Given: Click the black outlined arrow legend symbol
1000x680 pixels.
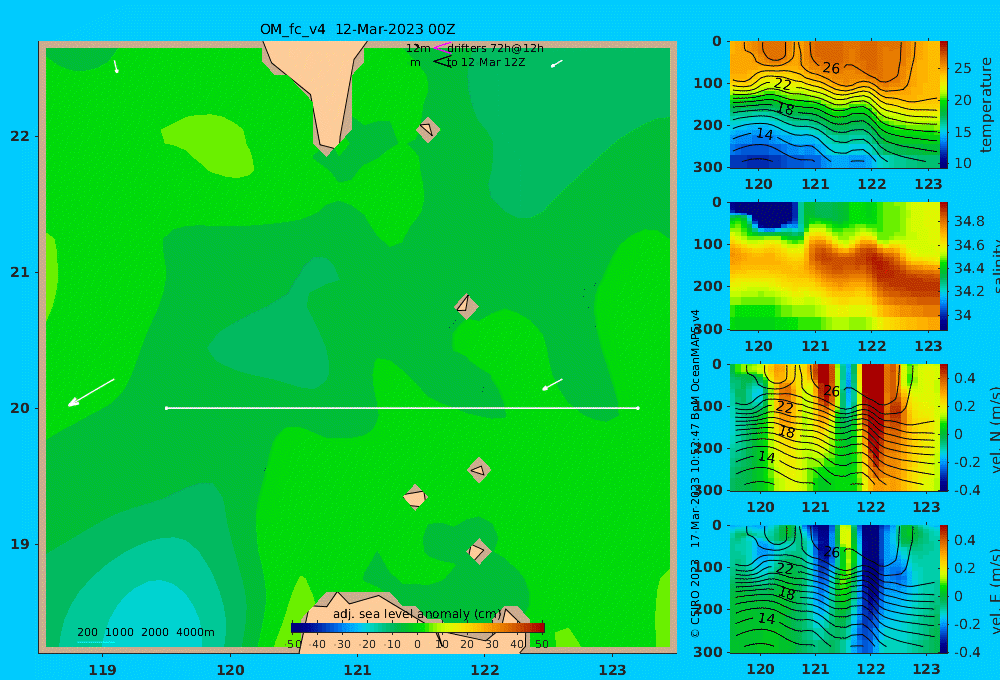Looking at the screenshot, I should (x=441, y=61).
